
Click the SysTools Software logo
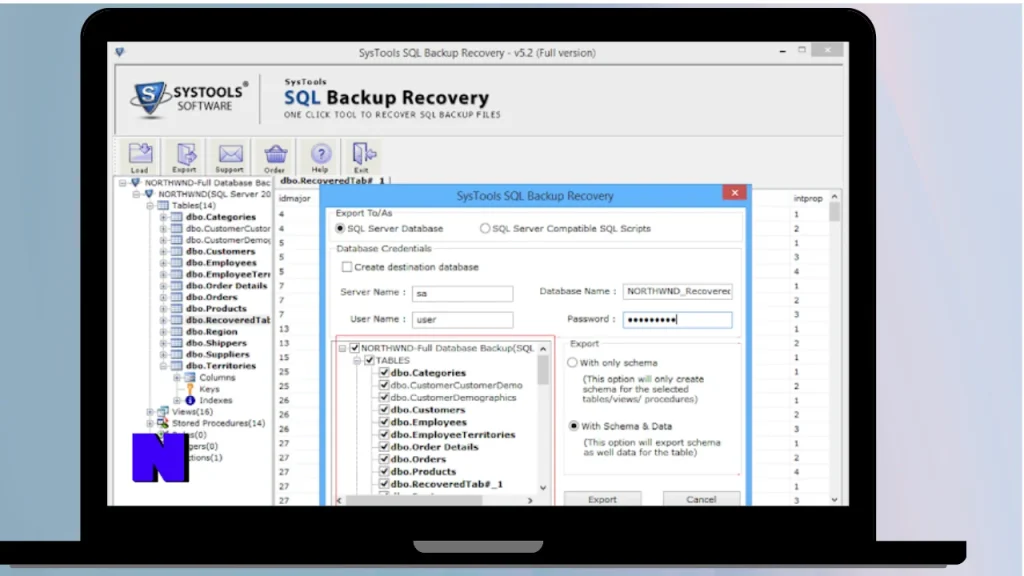(x=189, y=99)
